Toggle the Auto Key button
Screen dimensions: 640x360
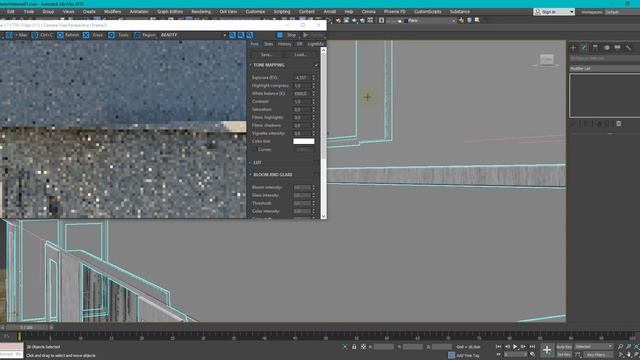click(x=564, y=347)
